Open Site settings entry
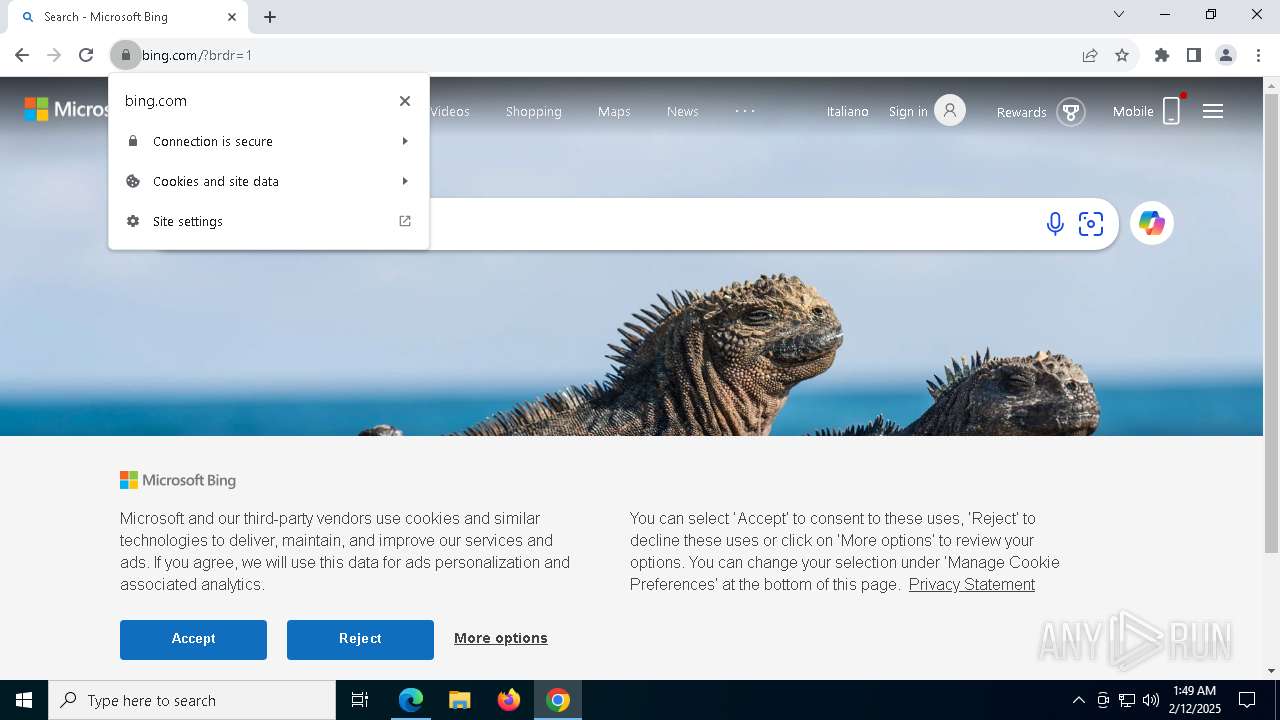The width and height of the screenshot is (1280, 720). 269,221
